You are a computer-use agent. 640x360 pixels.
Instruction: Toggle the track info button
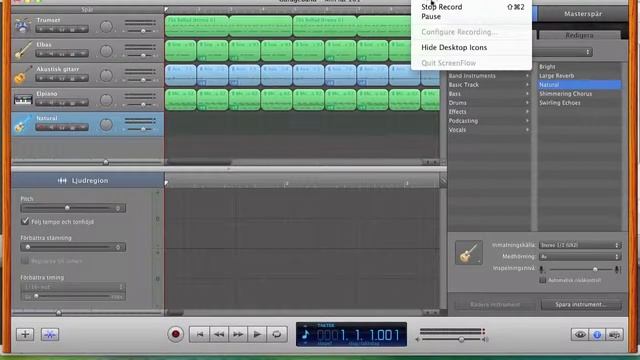pos(597,335)
